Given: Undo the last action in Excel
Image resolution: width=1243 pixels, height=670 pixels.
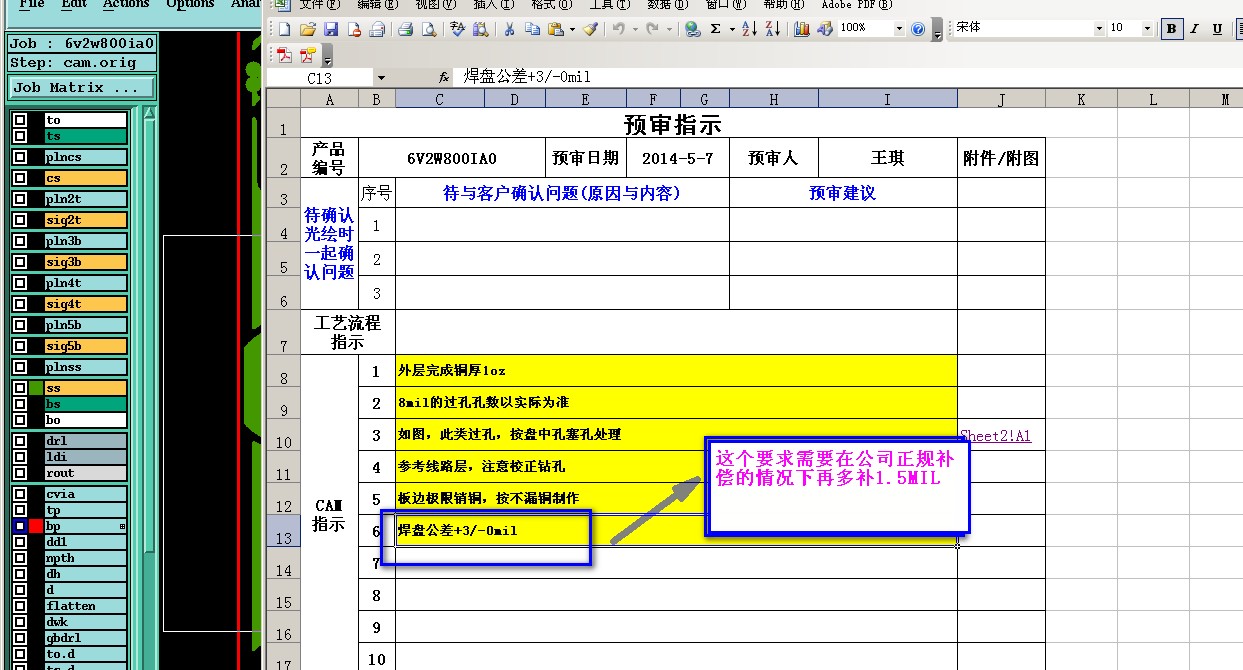Looking at the screenshot, I should tap(619, 29).
